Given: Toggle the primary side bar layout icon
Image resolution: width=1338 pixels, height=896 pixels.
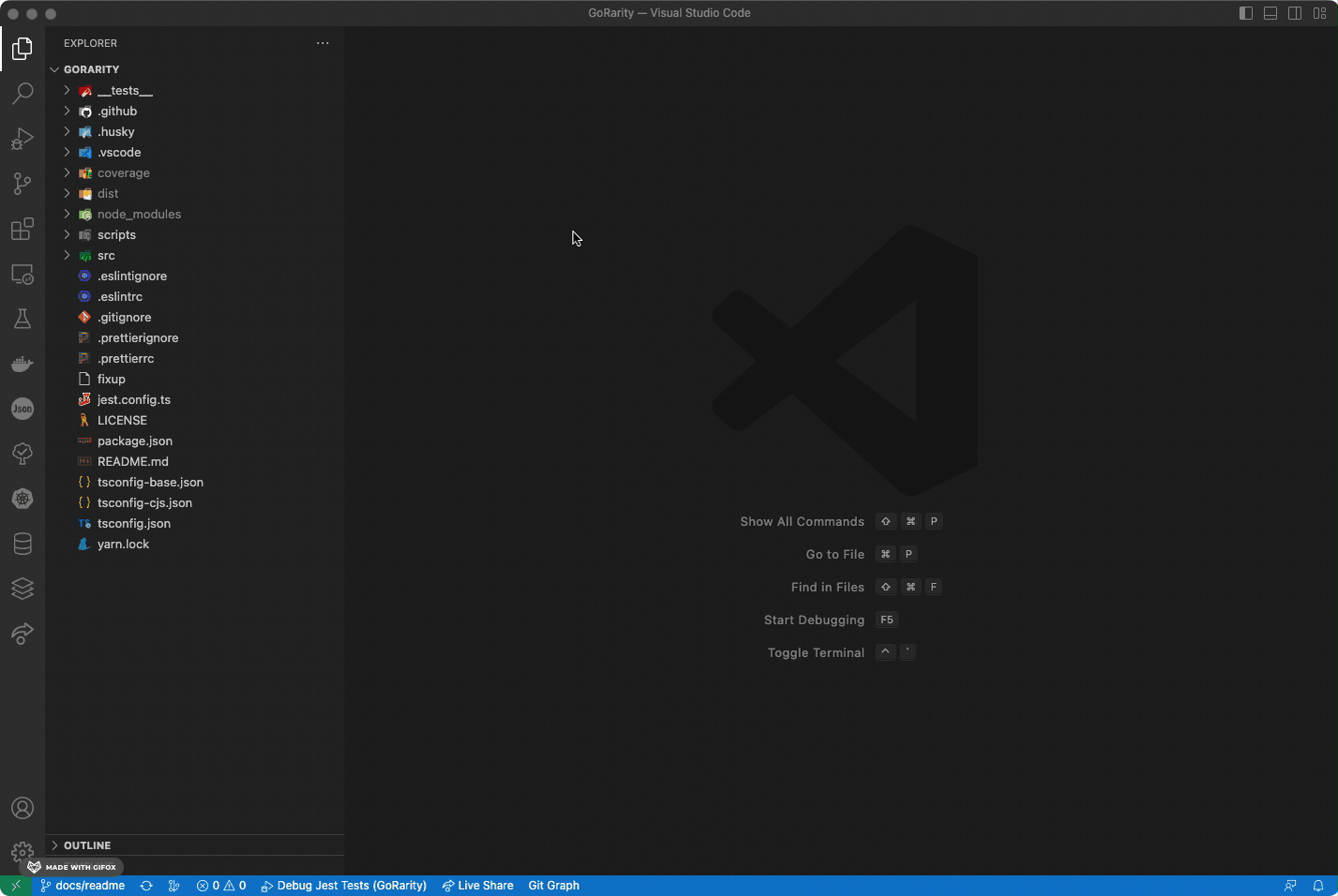Looking at the screenshot, I should pyautogui.click(x=1246, y=13).
